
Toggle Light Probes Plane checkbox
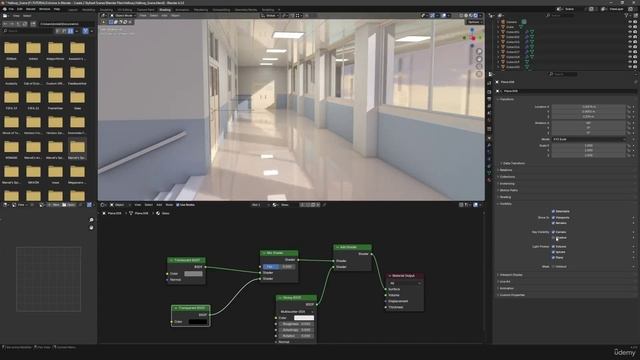(553, 258)
